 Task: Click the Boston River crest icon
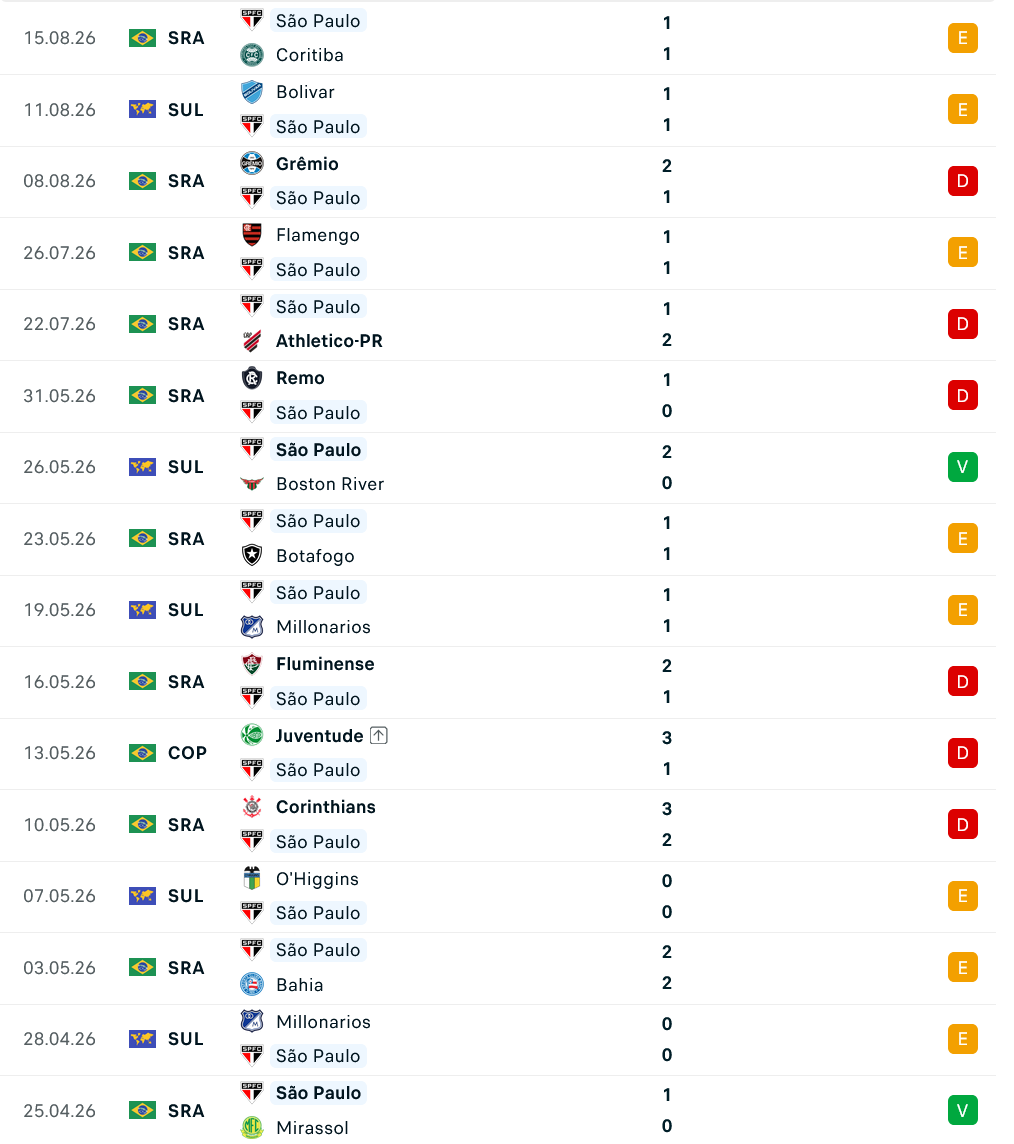pyautogui.click(x=252, y=484)
